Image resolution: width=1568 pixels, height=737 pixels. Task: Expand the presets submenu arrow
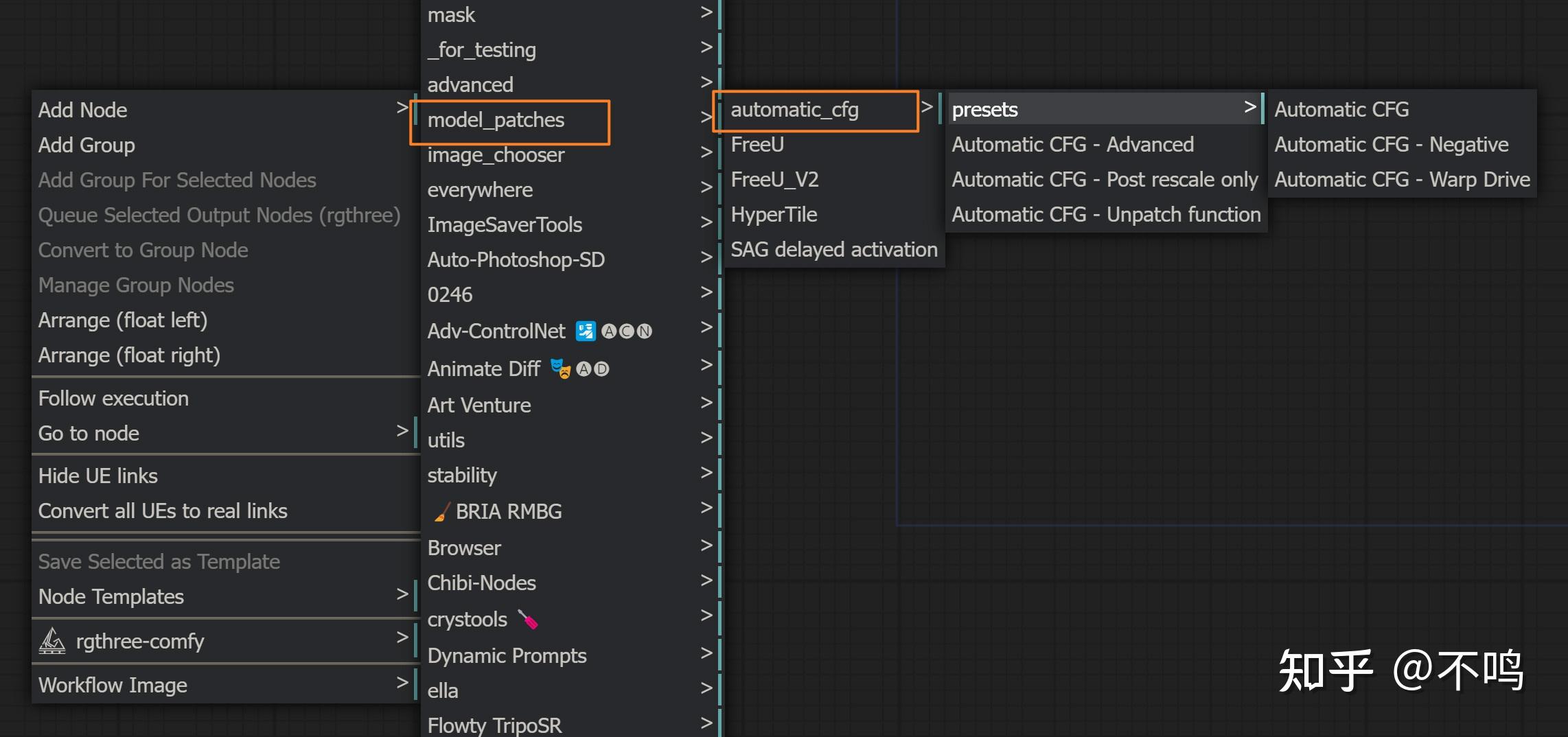[1249, 107]
